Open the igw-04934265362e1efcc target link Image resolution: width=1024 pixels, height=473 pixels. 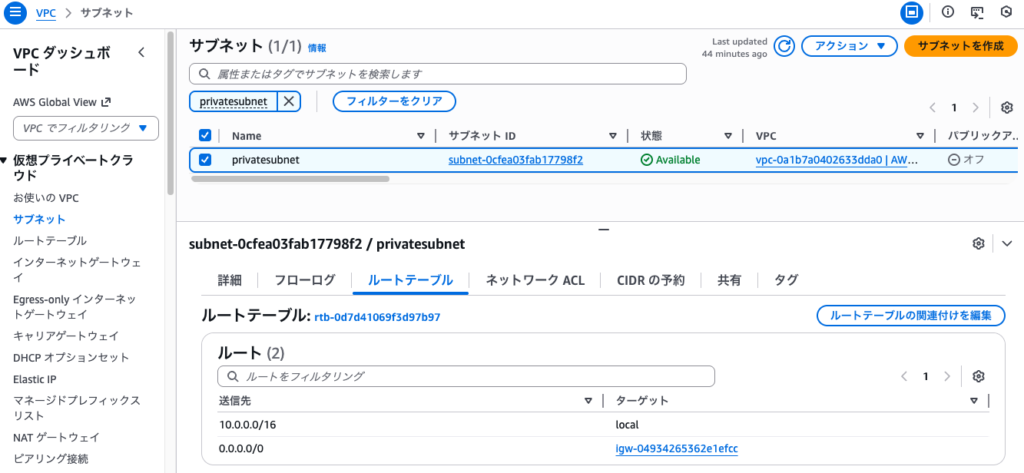click(676, 449)
